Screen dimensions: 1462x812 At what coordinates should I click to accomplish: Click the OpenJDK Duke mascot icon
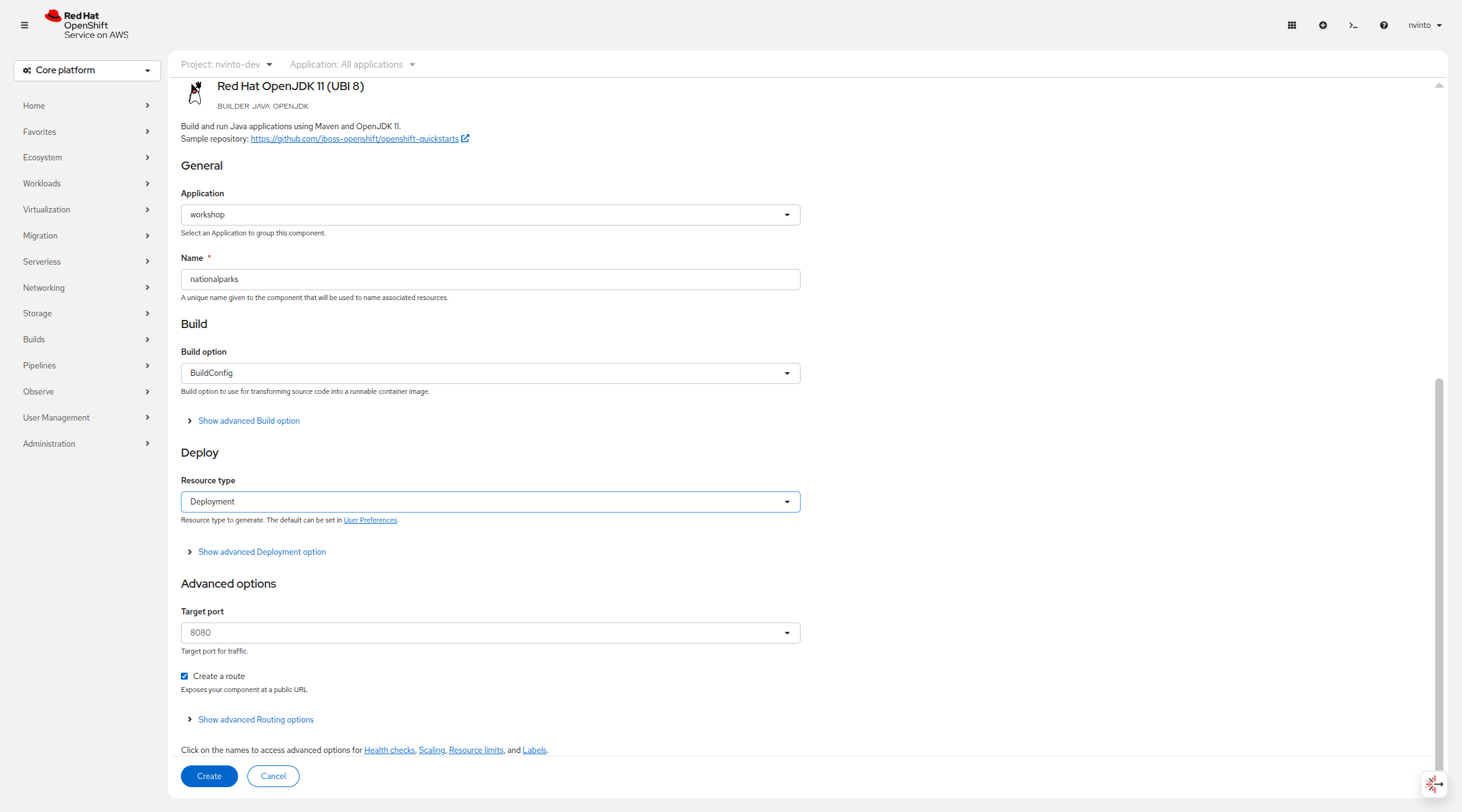point(195,93)
